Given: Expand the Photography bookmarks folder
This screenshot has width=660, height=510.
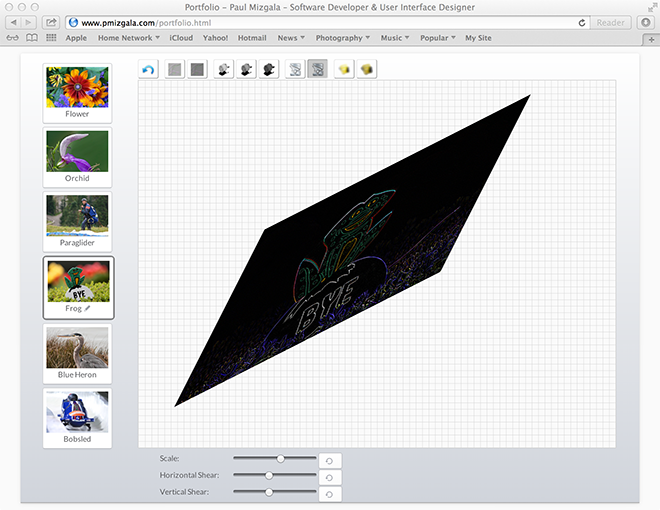Looking at the screenshot, I should point(343,38).
